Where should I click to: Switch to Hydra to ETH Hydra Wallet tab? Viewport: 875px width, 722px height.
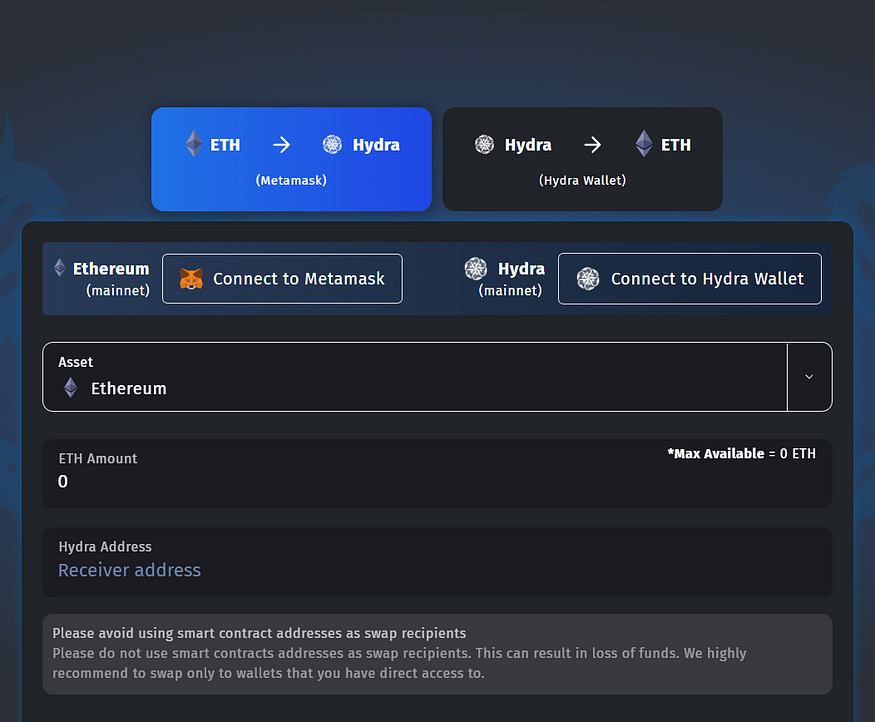pyautogui.click(x=583, y=159)
